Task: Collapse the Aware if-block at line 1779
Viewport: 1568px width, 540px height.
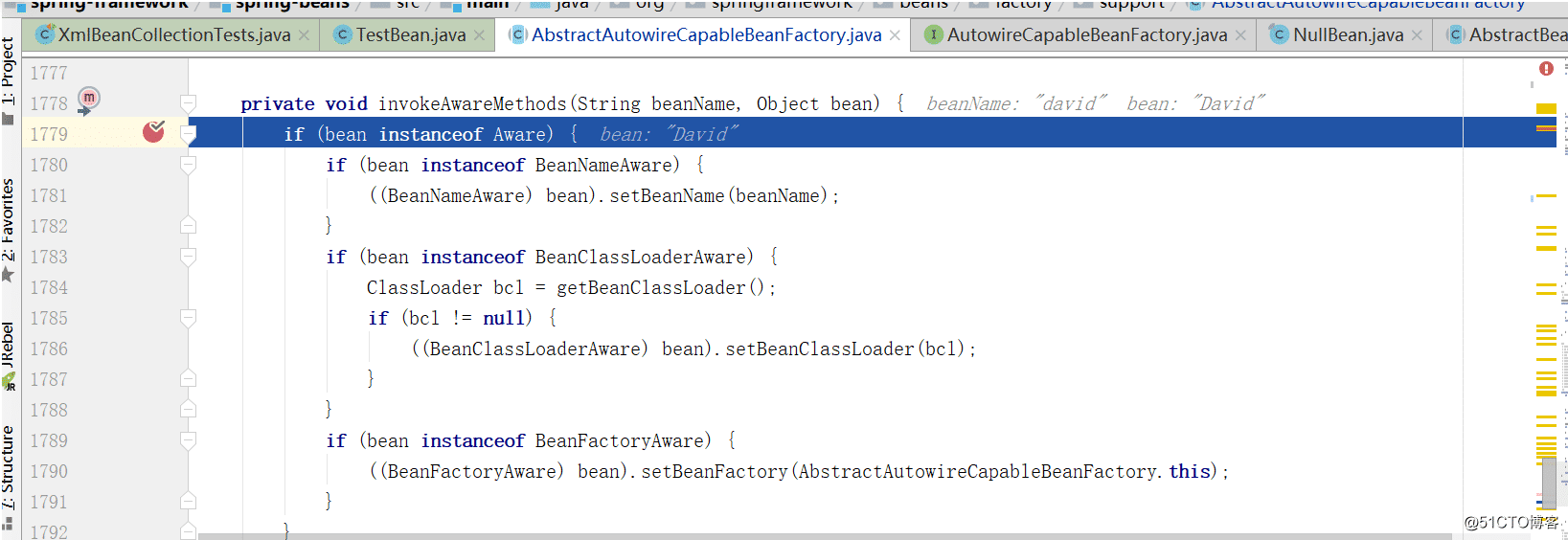Action: (189, 134)
